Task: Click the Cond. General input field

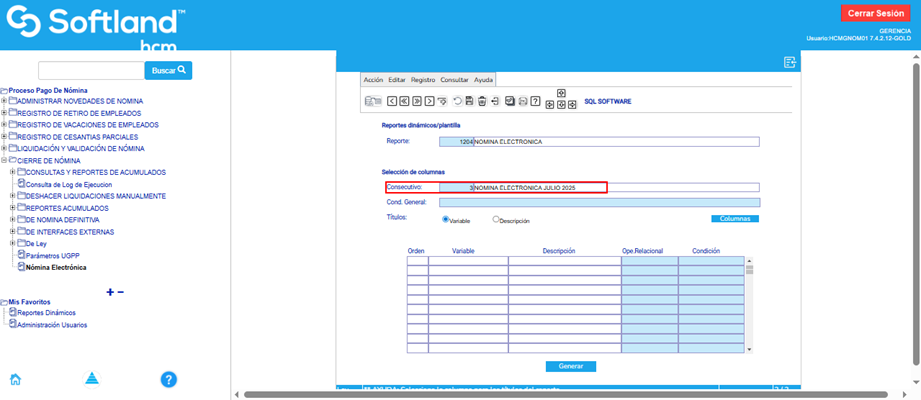Action: click(x=598, y=202)
